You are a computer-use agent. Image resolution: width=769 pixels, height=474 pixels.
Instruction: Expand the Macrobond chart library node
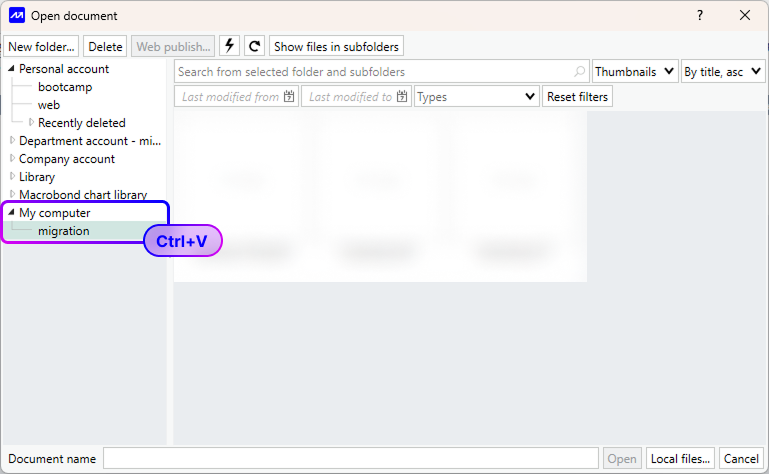click(12, 195)
